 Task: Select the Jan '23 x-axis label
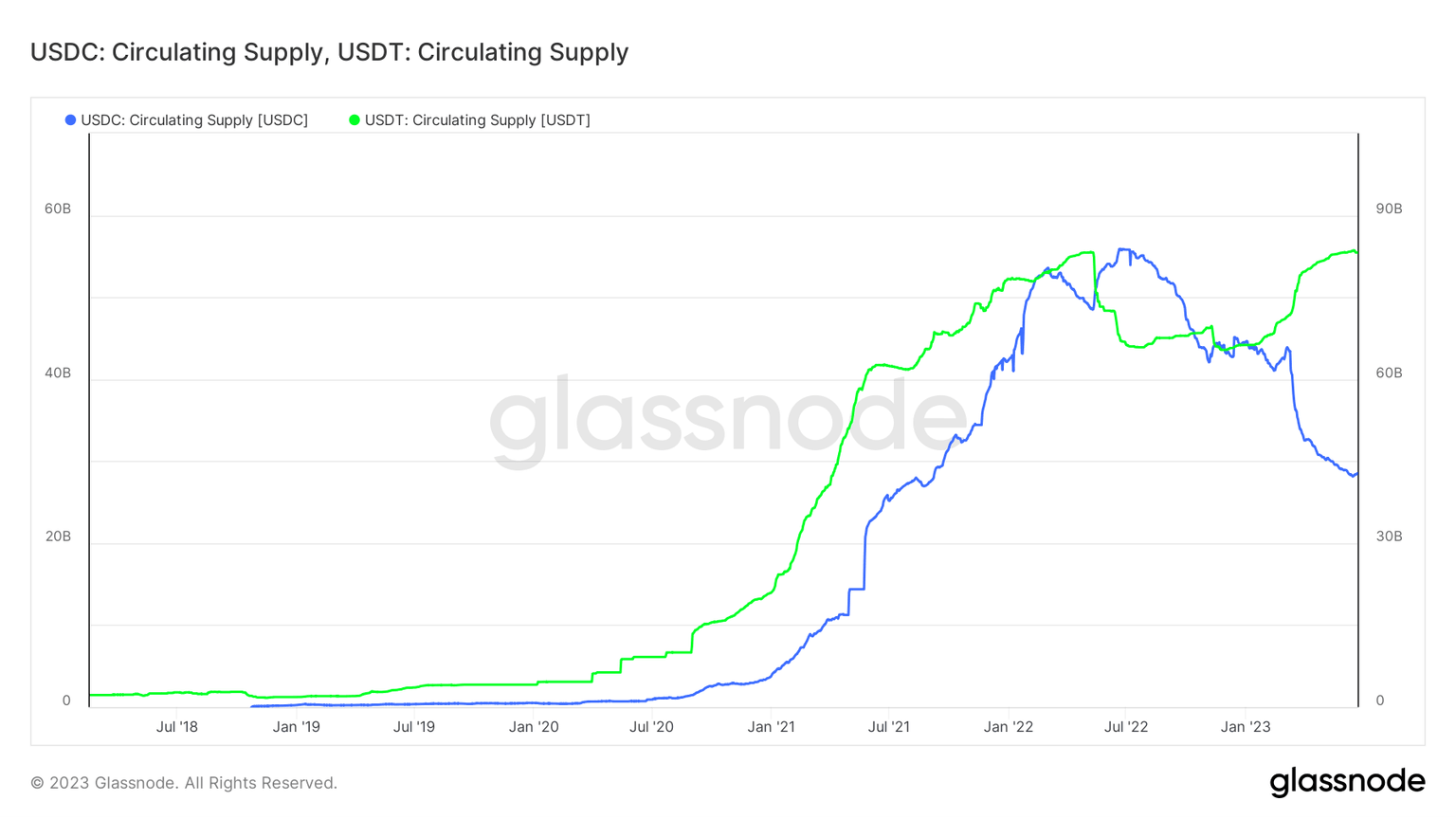pos(1246,727)
